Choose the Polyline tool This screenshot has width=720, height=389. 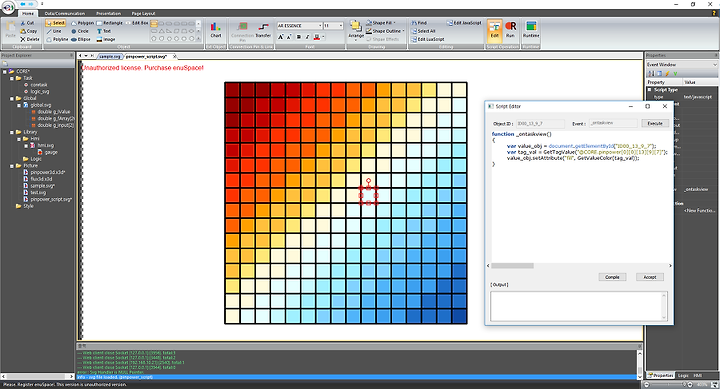(x=56, y=39)
